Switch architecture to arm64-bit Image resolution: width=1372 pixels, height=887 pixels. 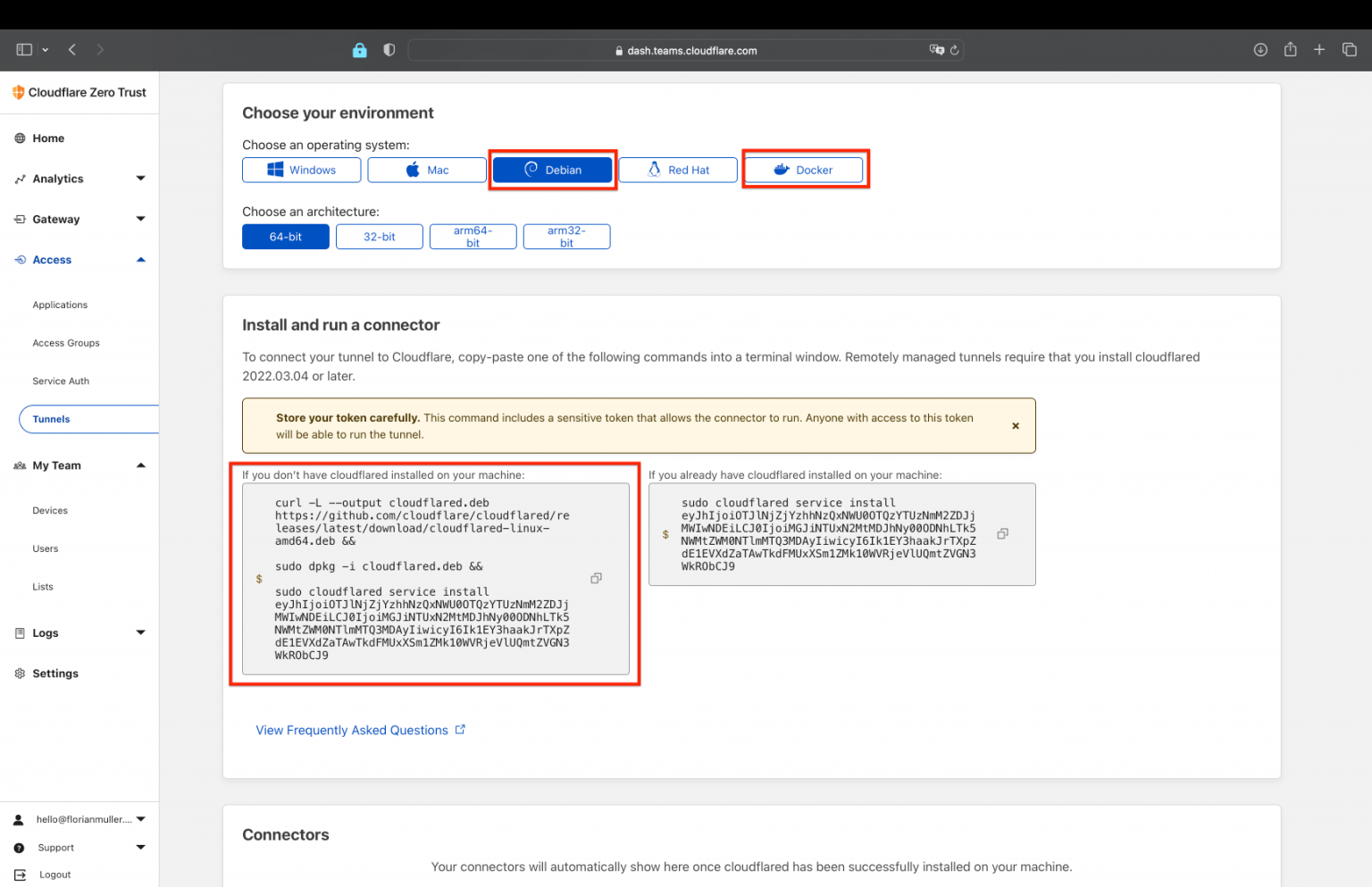473,236
